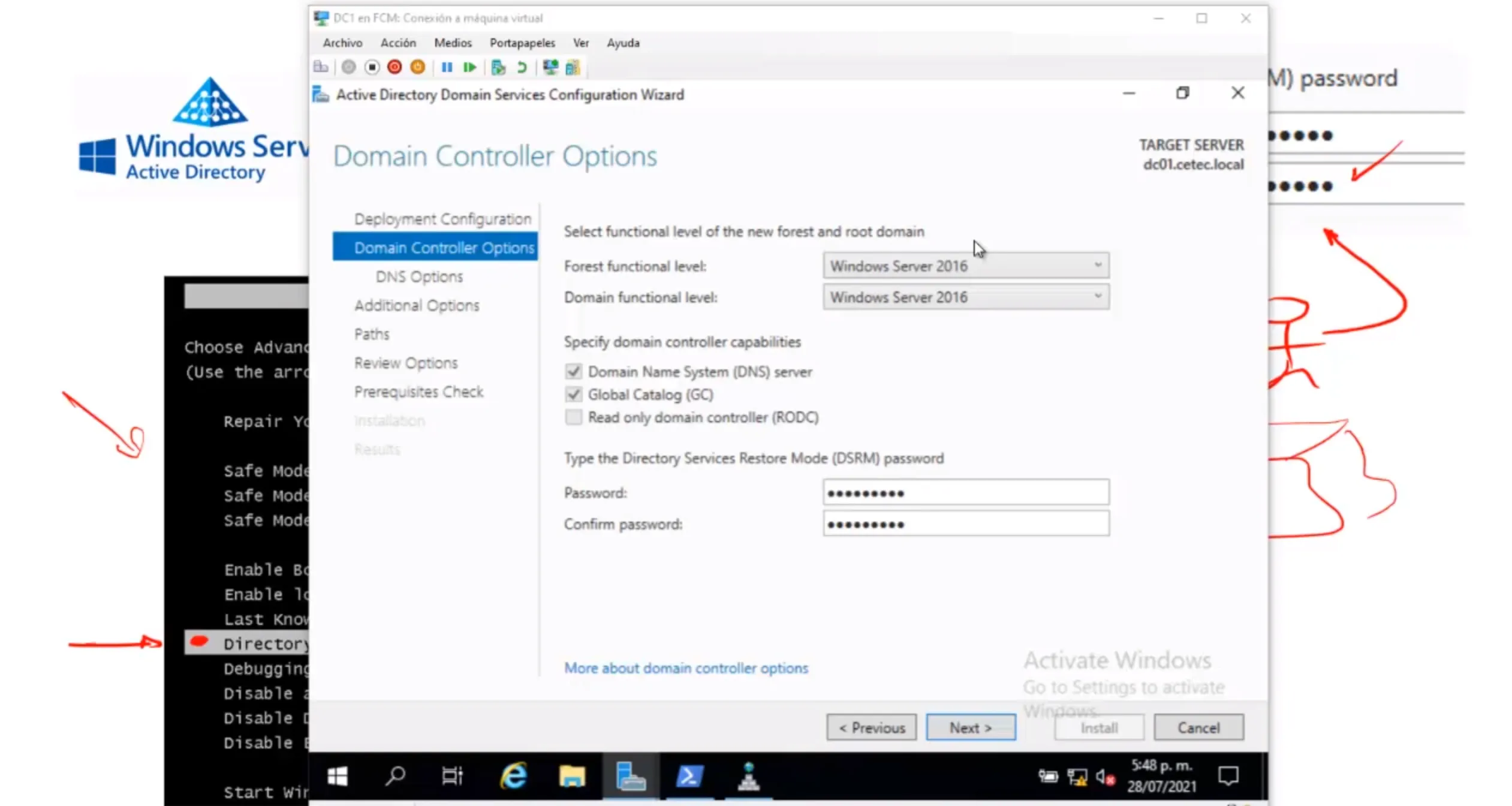Click the orange Save state icon
Image resolution: width=1512 pixels, height=806 pixels.
point(418,67)
